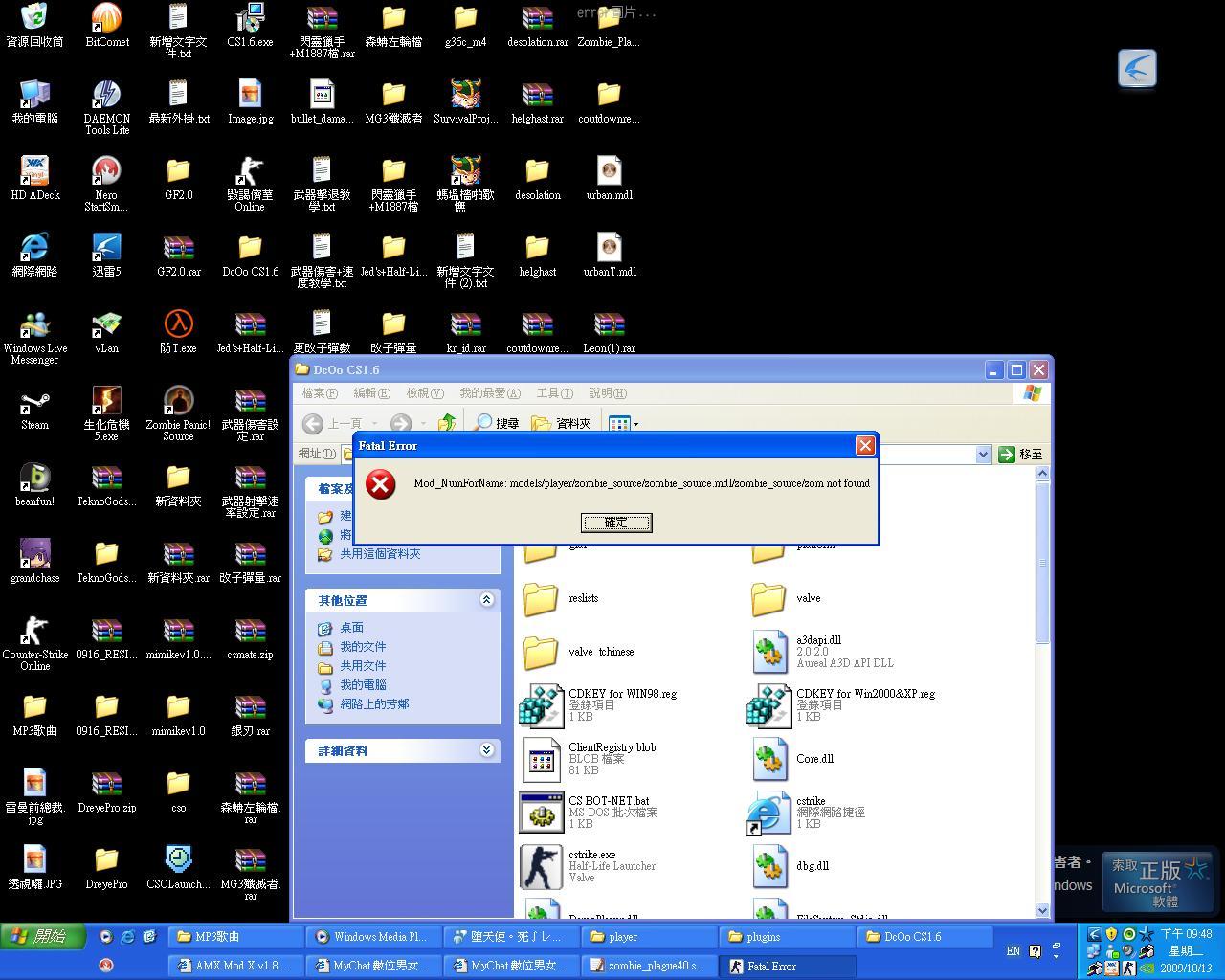Expand the address bar dropdown arrow
The height and width of the screenshot is (980, 1225).
tap(983, 455)
